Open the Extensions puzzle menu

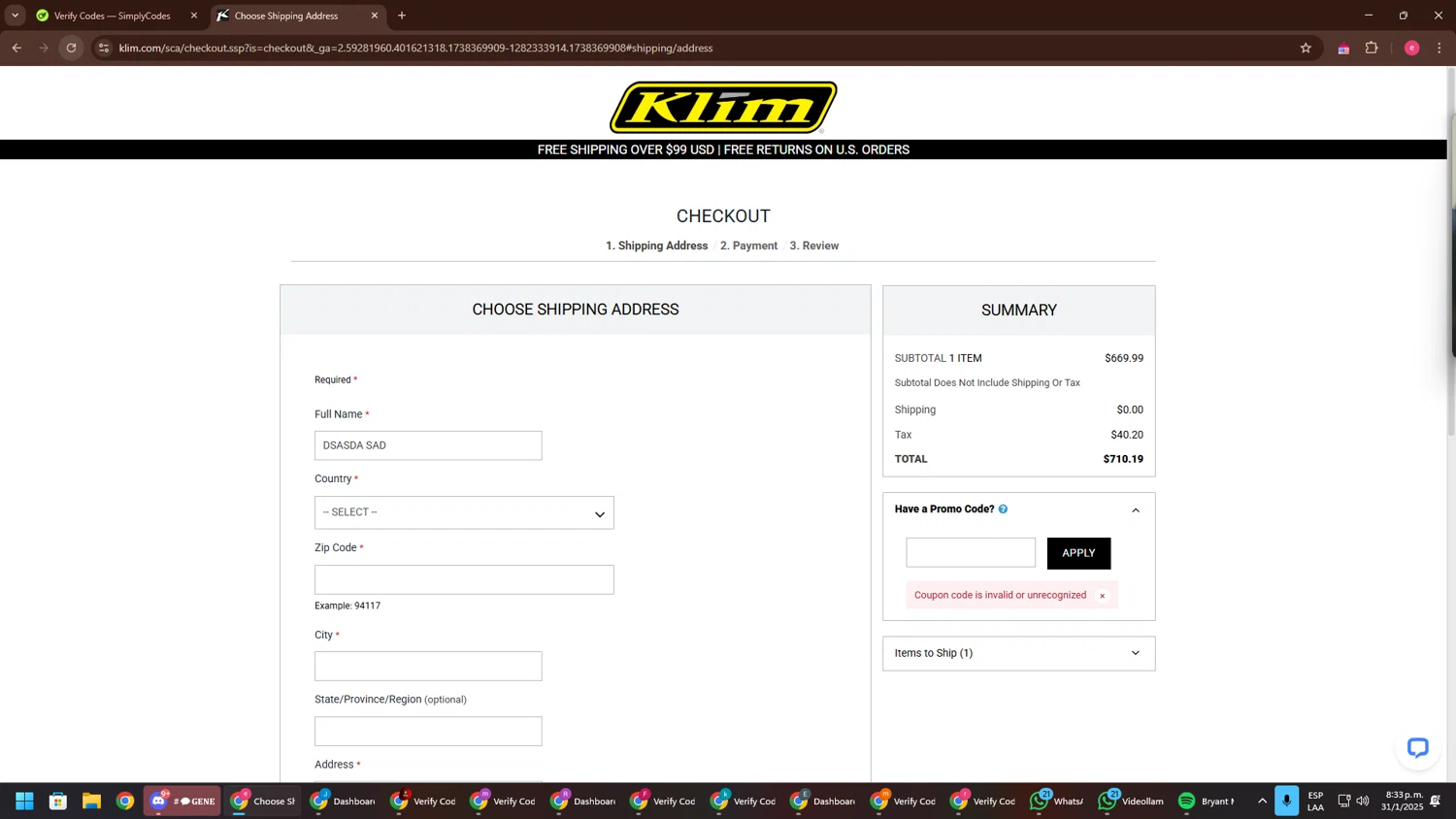[x=1372, y=48]
